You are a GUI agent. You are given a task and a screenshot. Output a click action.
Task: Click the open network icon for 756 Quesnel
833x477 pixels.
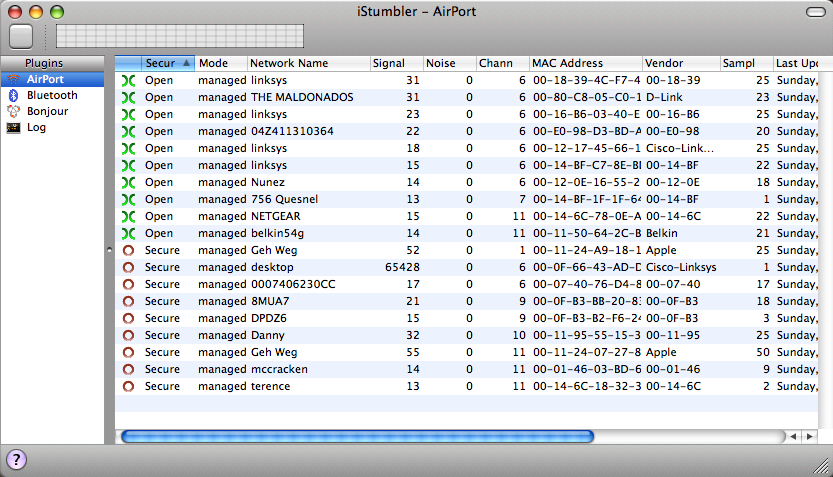pyautogui.click(x=128, y=200)
